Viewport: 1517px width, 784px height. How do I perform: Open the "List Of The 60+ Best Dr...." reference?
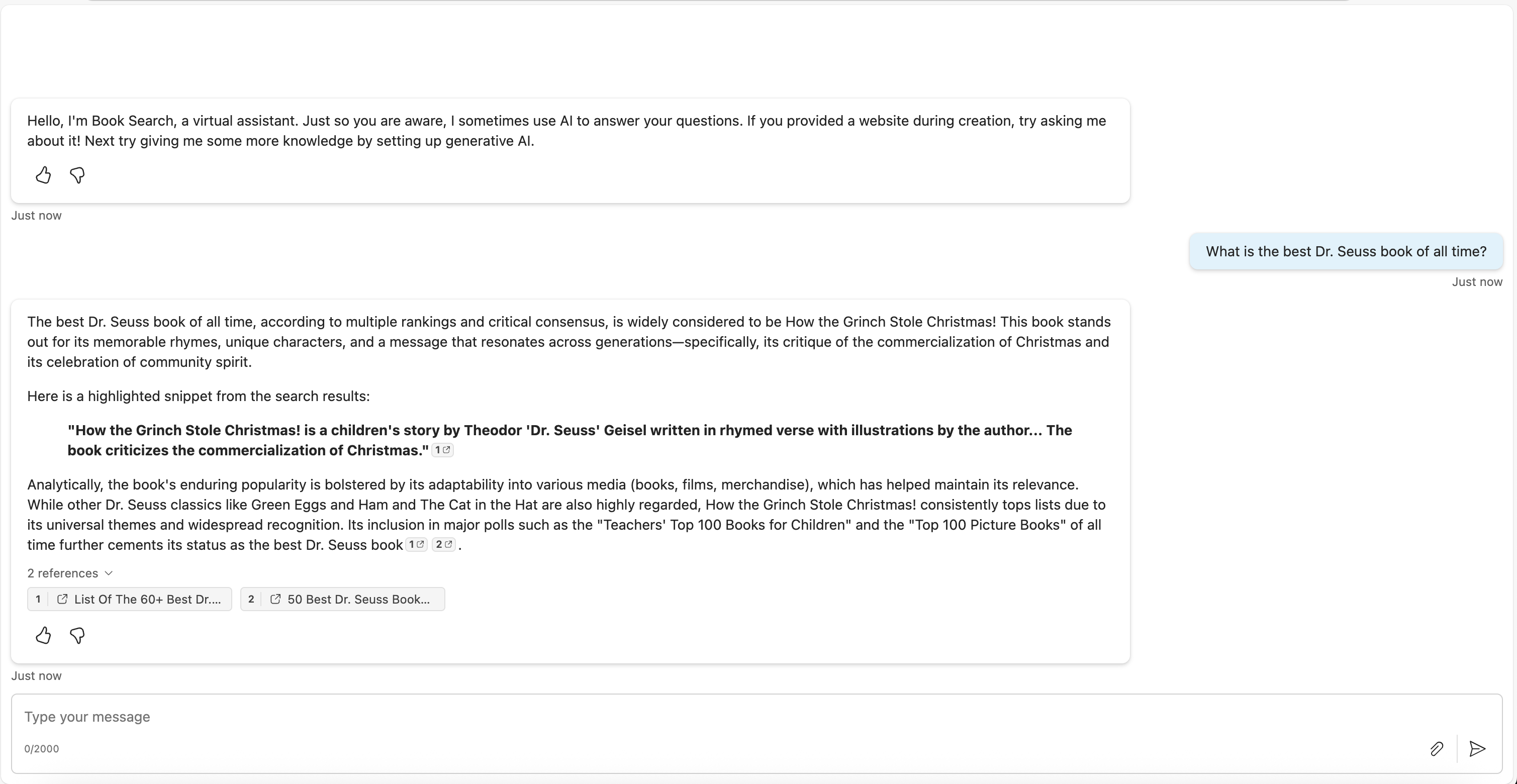(130, 599)
